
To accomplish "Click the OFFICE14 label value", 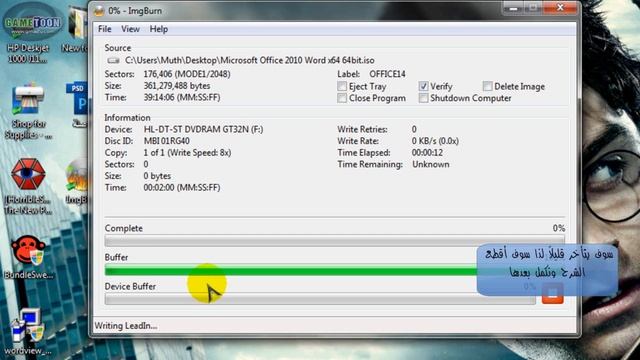I will click(x=387, y=74).
